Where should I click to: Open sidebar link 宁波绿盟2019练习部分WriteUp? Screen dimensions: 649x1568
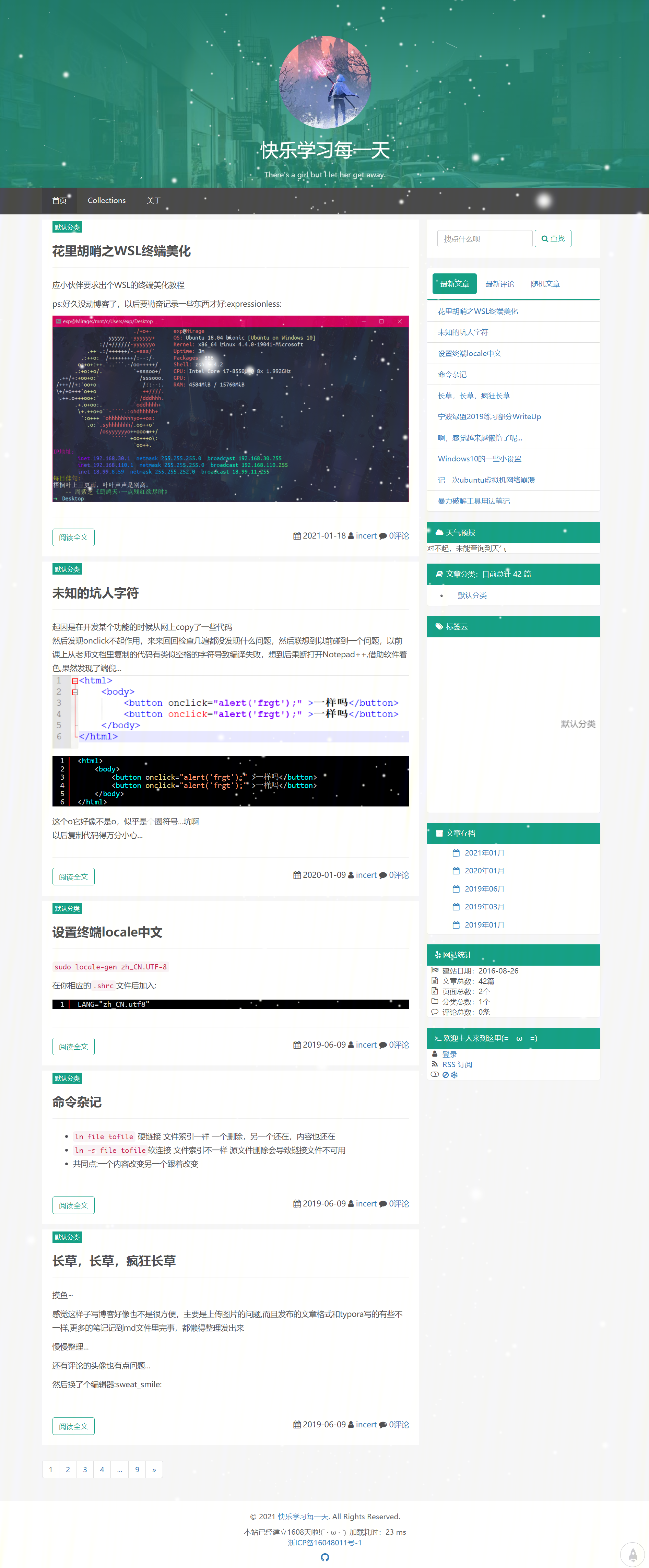489,416
